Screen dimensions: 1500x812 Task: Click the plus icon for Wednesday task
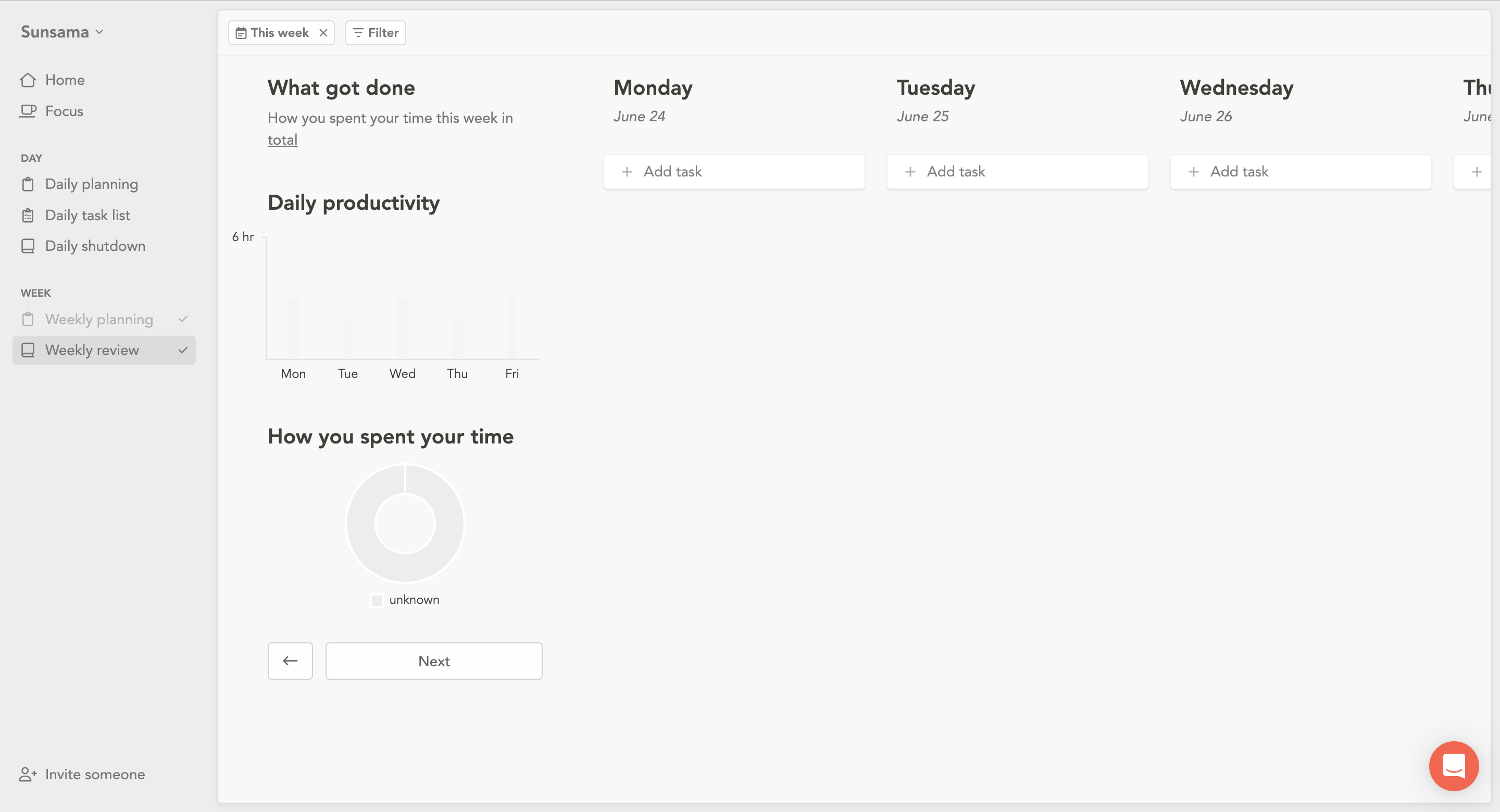[x=1194, y=172]
